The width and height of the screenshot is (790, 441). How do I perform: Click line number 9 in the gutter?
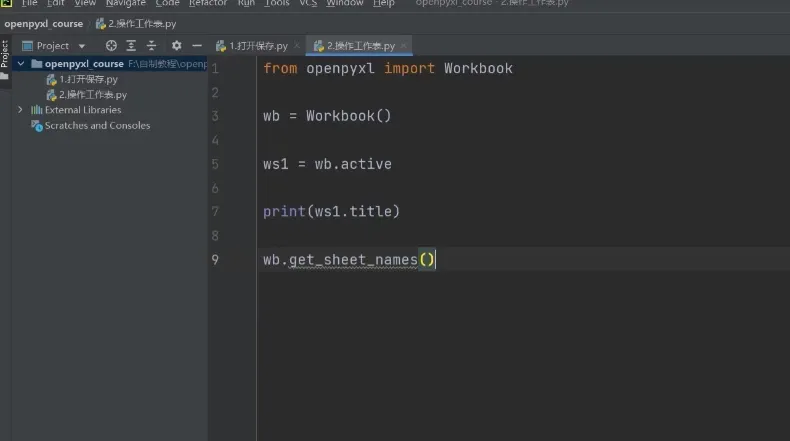click(215, 260)
